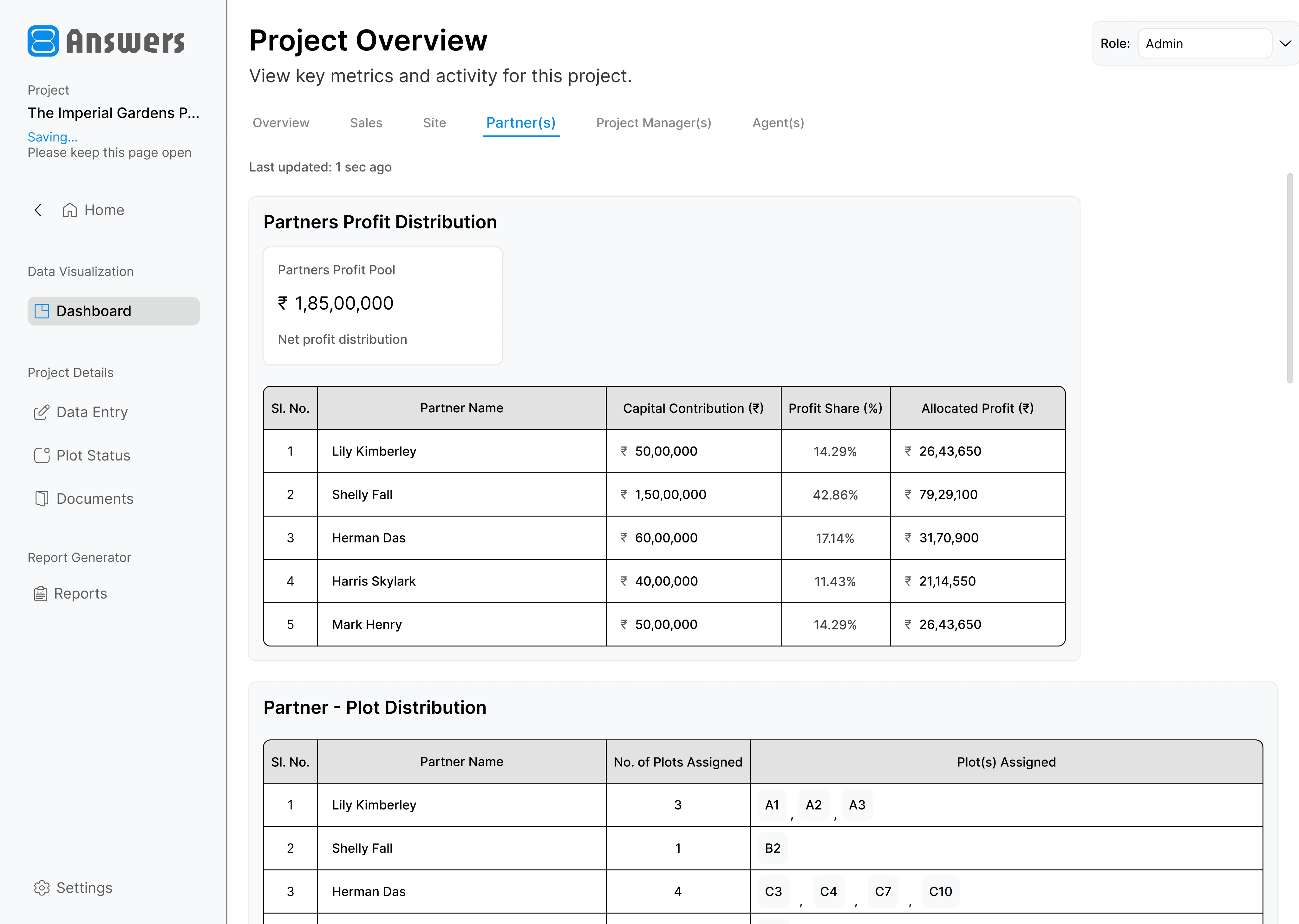Click the back chevron beside Home
1299x924 pixels.
(x=38, y=210)
